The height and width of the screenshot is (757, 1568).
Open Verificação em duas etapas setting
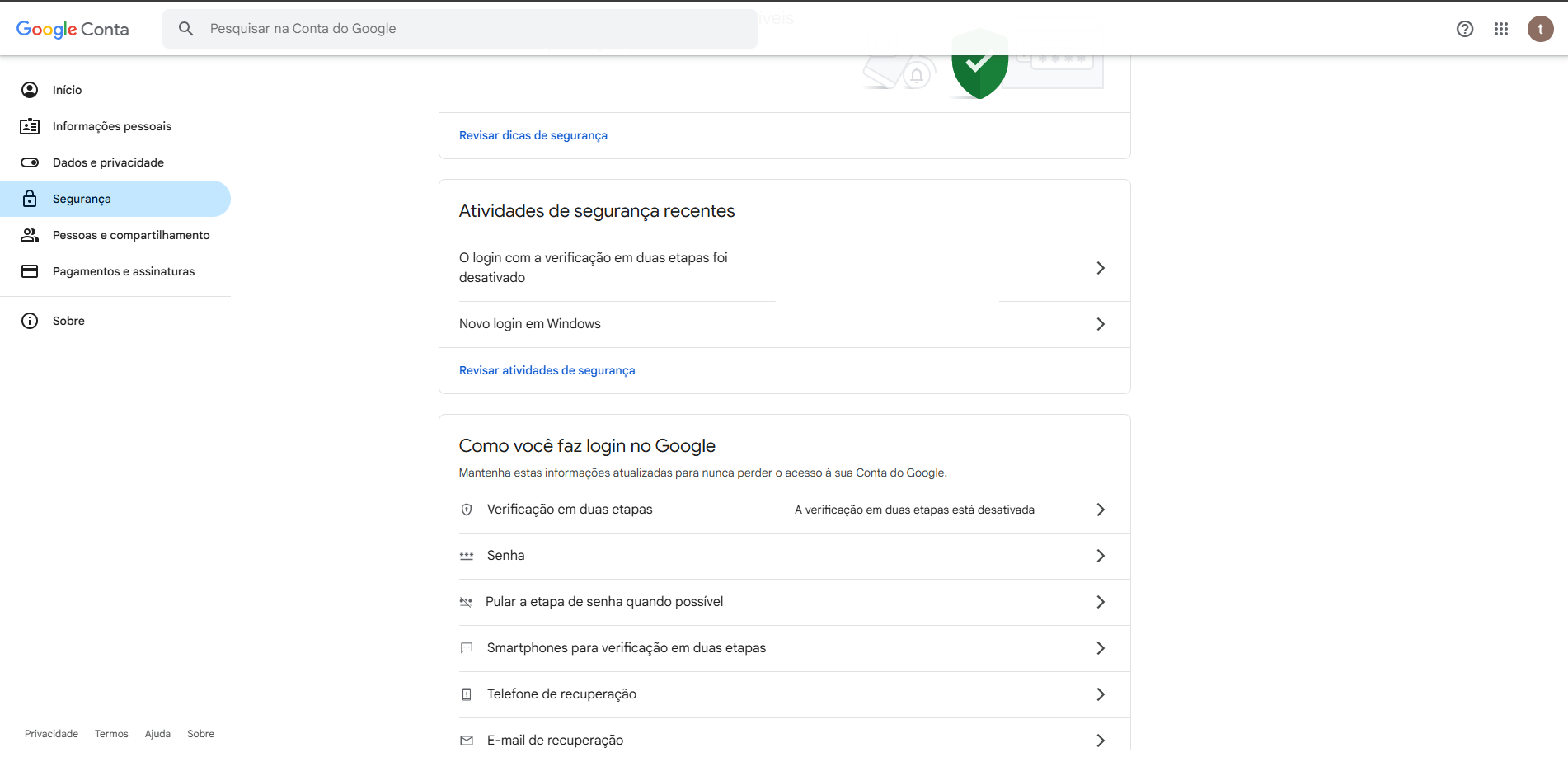(570, 510)
